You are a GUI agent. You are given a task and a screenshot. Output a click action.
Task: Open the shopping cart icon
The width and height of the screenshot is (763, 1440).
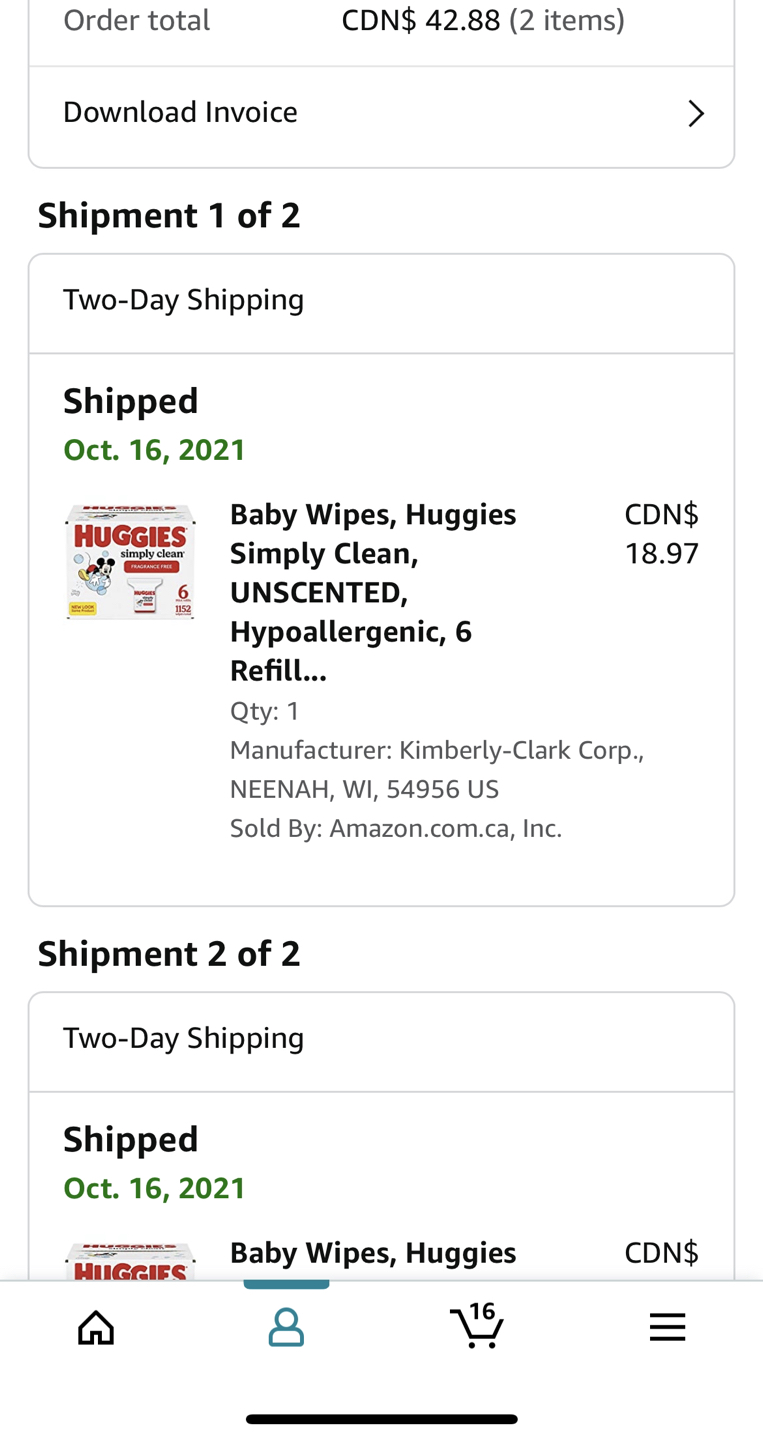click(476, 1326)
